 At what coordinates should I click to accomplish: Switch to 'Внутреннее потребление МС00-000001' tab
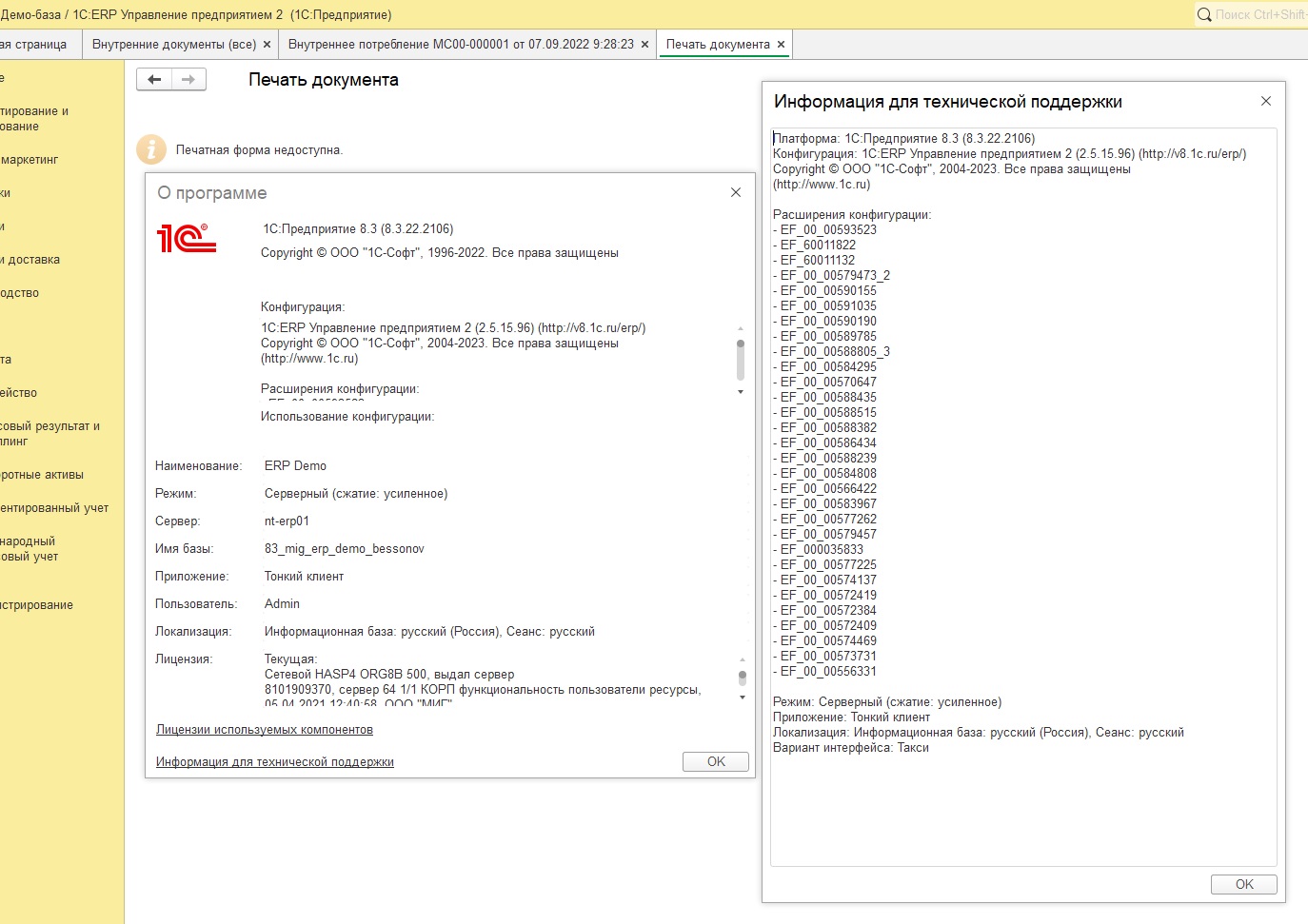tap(461, 45)
